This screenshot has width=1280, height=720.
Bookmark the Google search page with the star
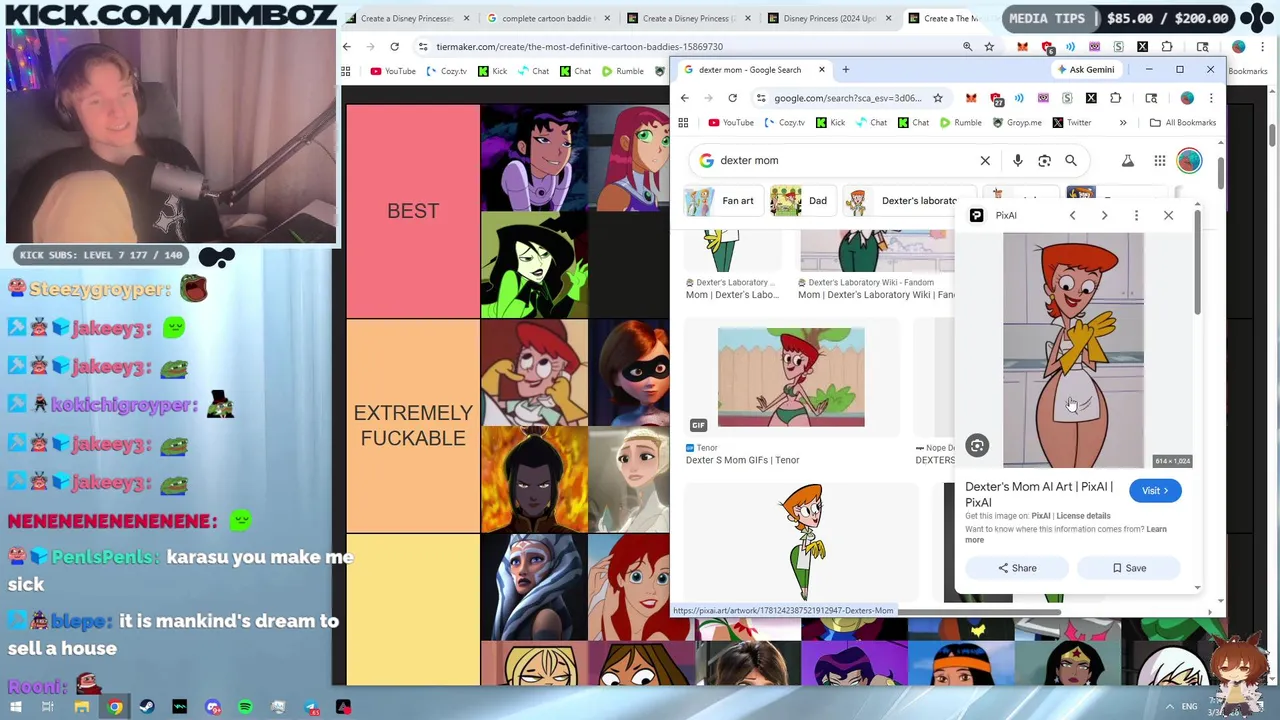tap(937, 98)
